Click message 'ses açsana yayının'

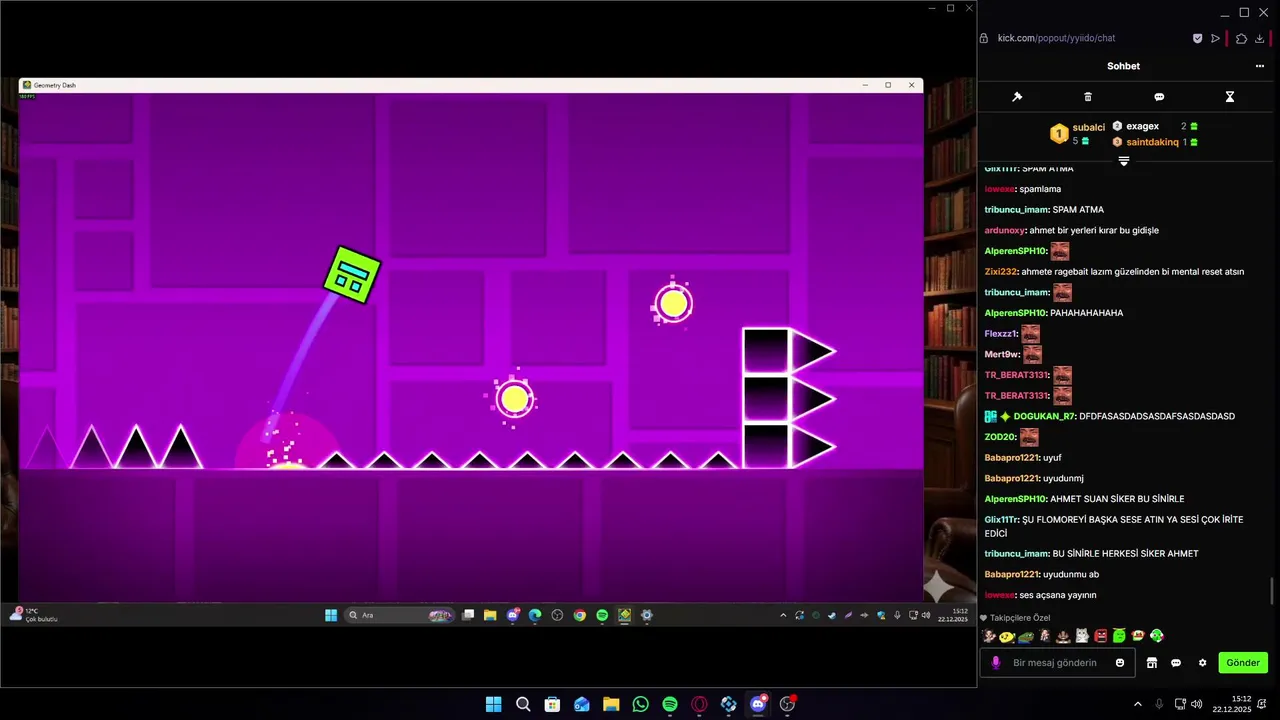coord(1058,595)
